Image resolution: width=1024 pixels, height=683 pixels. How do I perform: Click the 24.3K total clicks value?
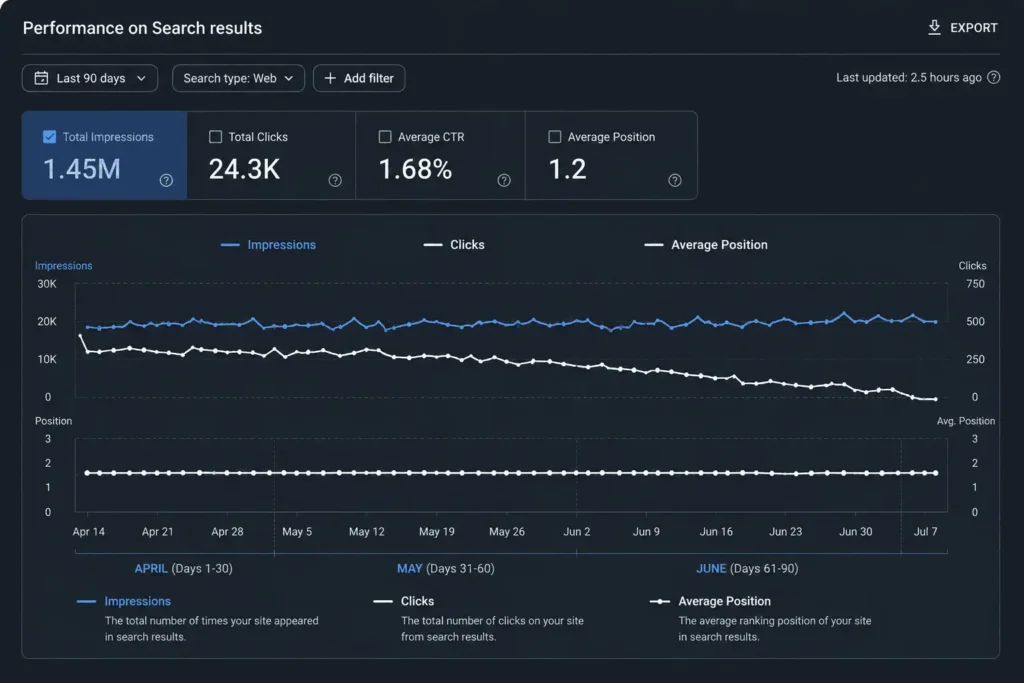tap(244, 170)
